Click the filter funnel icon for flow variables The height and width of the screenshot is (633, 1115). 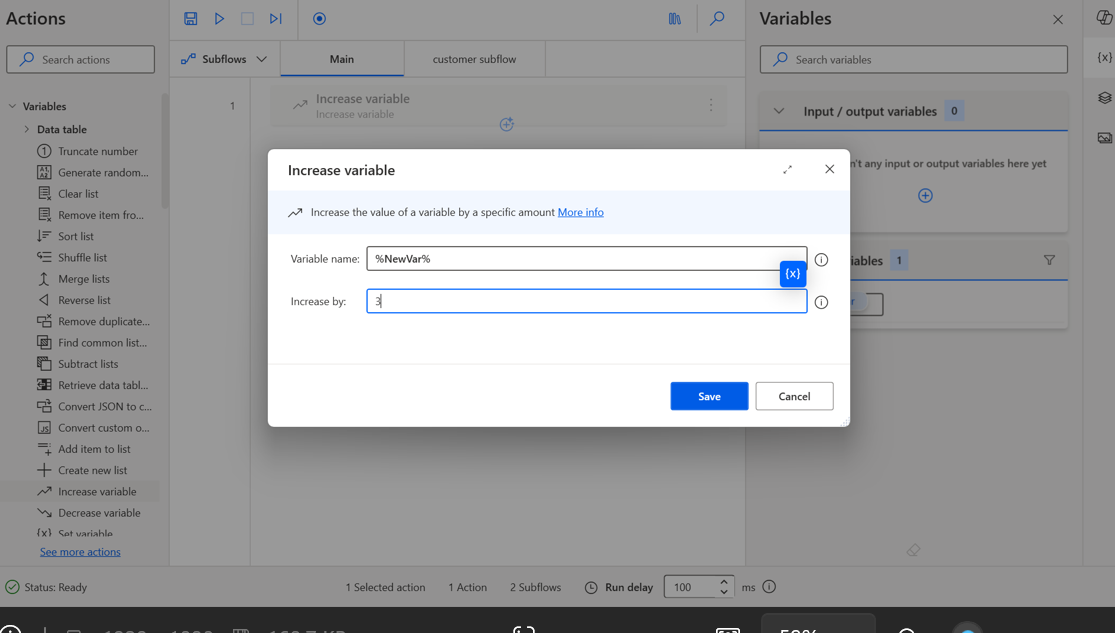(1049, 260)
